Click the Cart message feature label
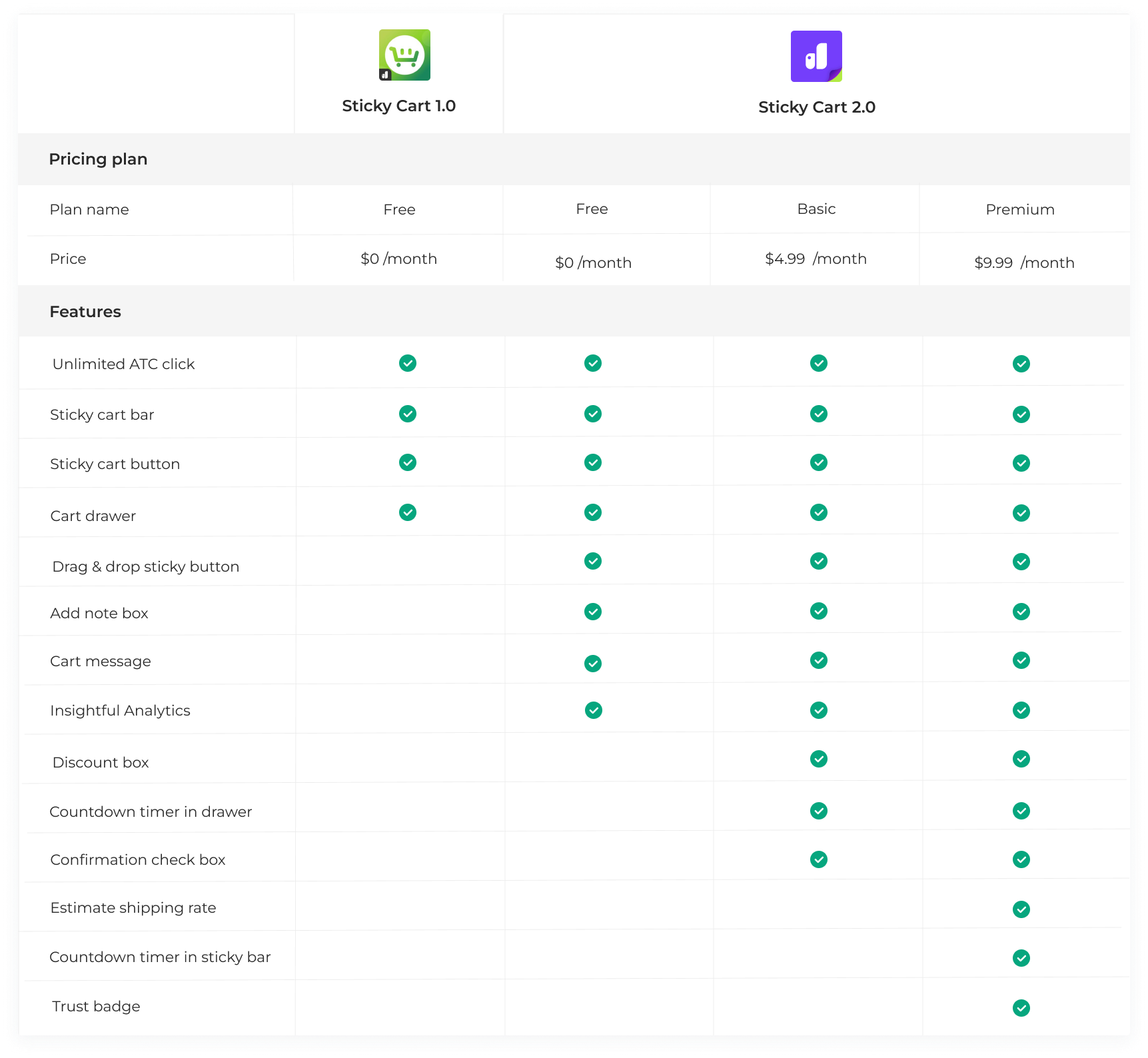The width and height of the screenshot is (1148, 1058). (x=100, y=662)
